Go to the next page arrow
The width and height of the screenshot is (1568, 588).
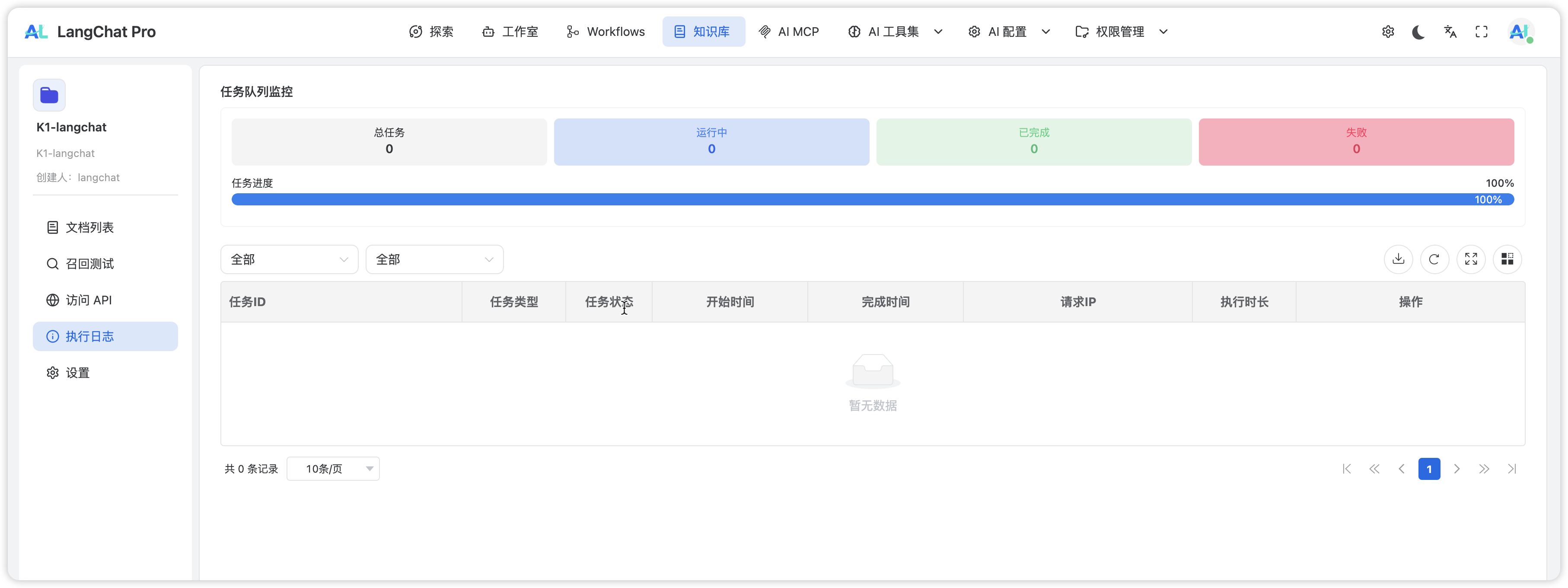[1456, 469]
